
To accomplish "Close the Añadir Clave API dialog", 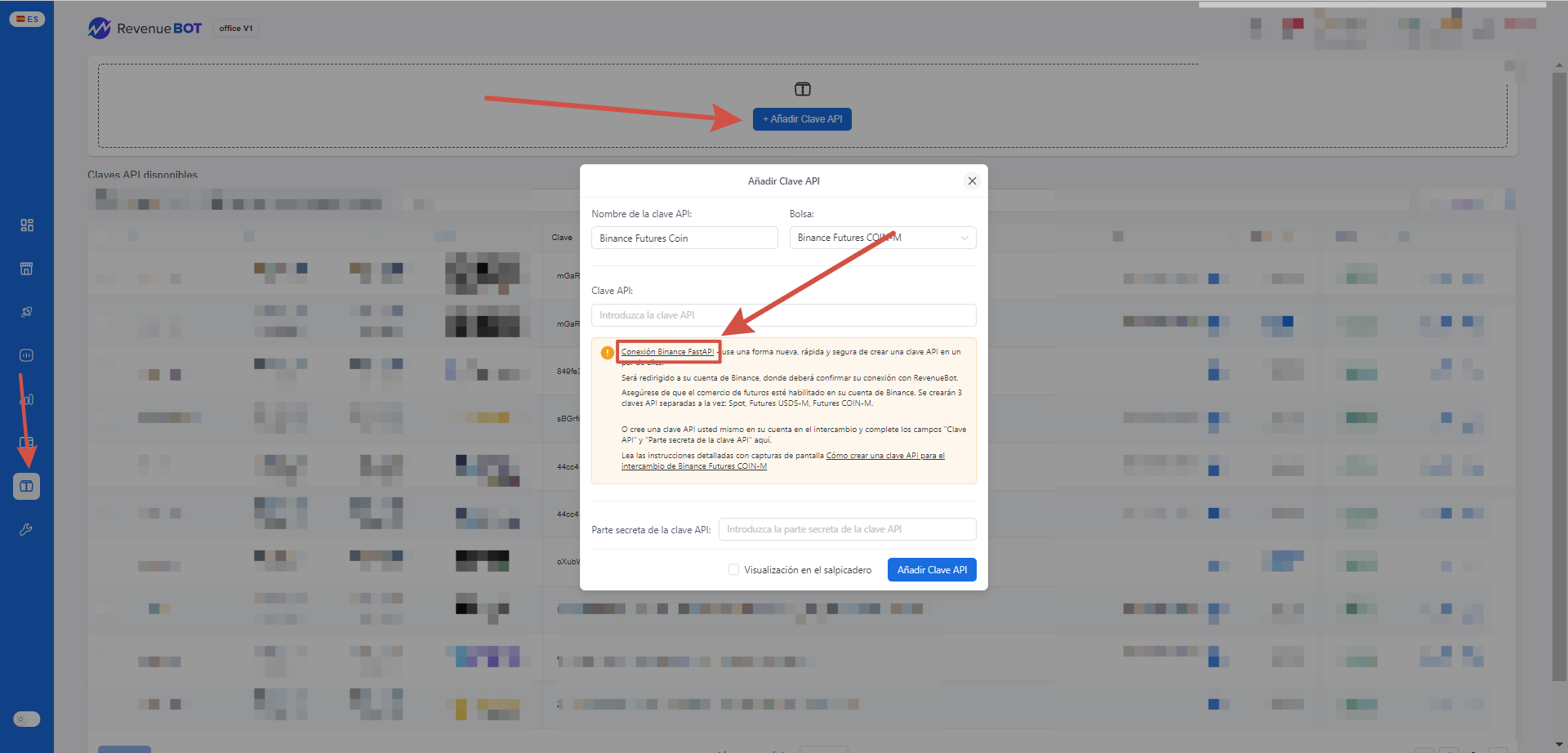I will (x=972, y=181).
